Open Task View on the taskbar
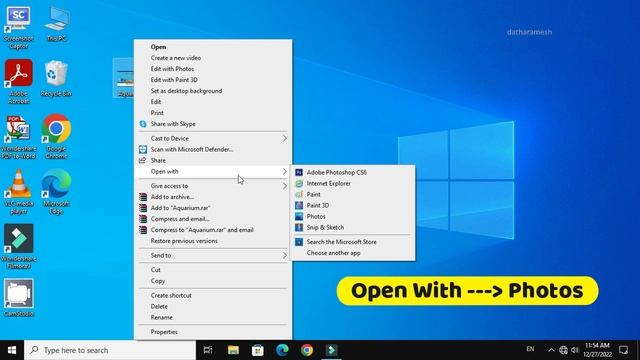This screenshot has width=640, height=360. (208, 350)
